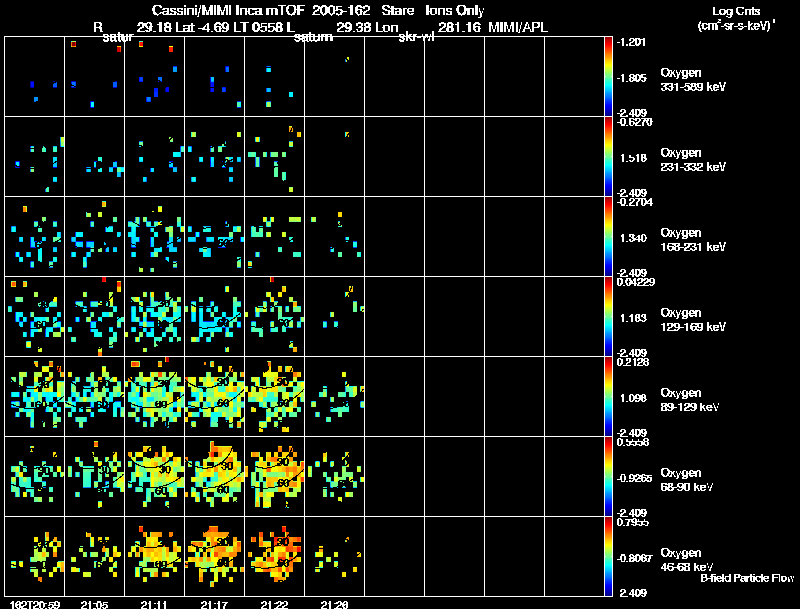Click the "Oxygen 129-169 keV" row label
The image size is (800, 609).
pyautogui.click(x=693, y=320)
